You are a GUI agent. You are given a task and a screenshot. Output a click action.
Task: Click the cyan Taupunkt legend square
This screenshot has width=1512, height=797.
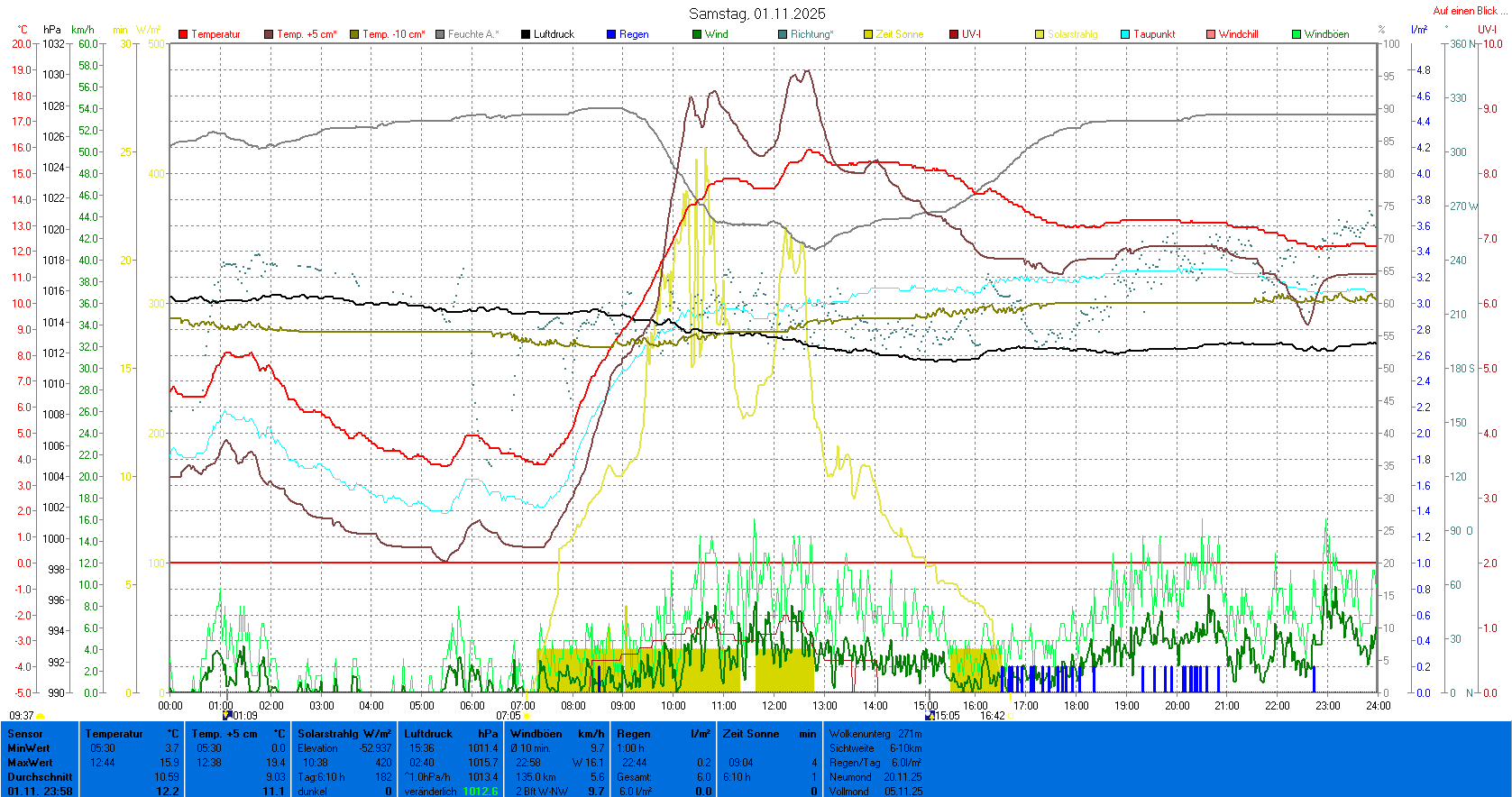(x=1125, y=34)
